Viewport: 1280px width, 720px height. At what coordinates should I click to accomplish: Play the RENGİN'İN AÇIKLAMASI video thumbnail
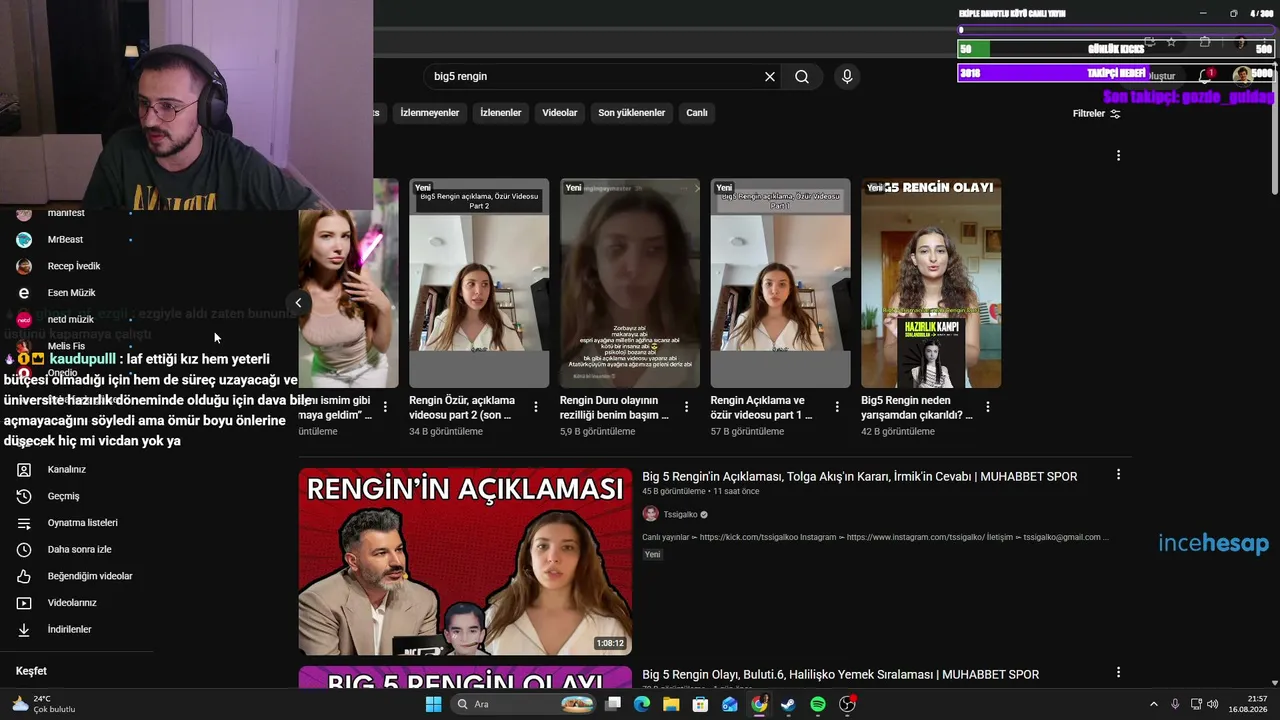pyautogui.click(x=465, y=561)
